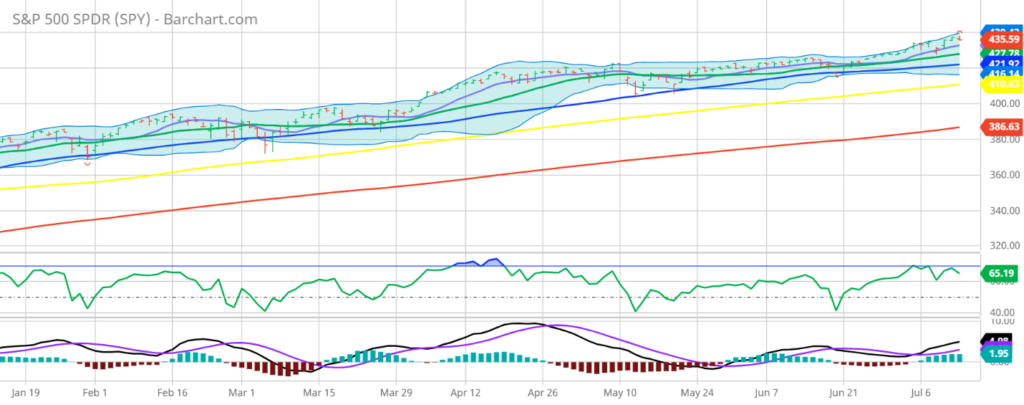Click the 'Apr 26' date axis label
This screenshot has width=1024, height=405.
[543, 394]
